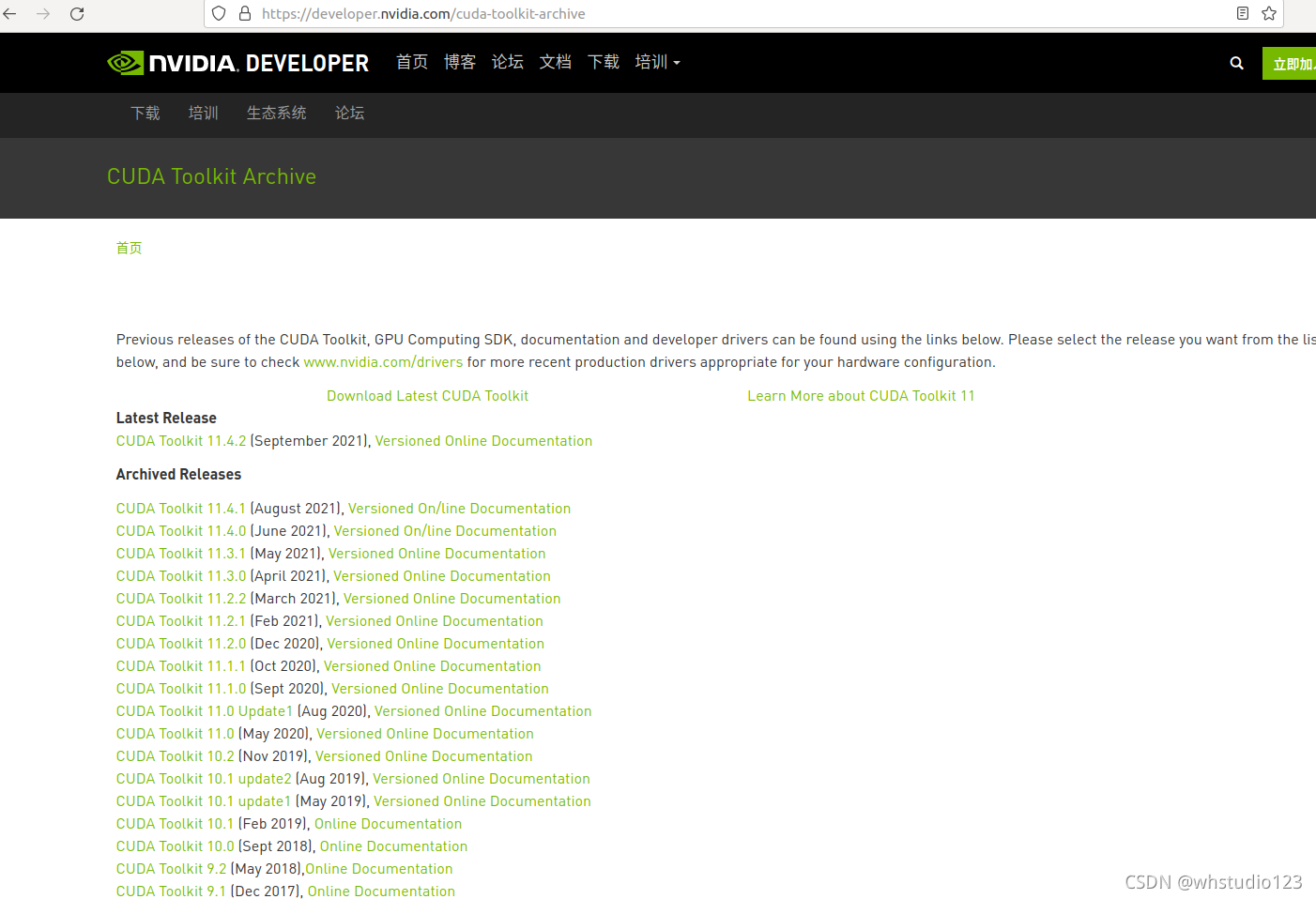Image resolution: width=1316 pixels, height=899 pixels.
Task: Open CUDA Toolkit 10.1 Feb 2019 link
Action: click(175, 824)
